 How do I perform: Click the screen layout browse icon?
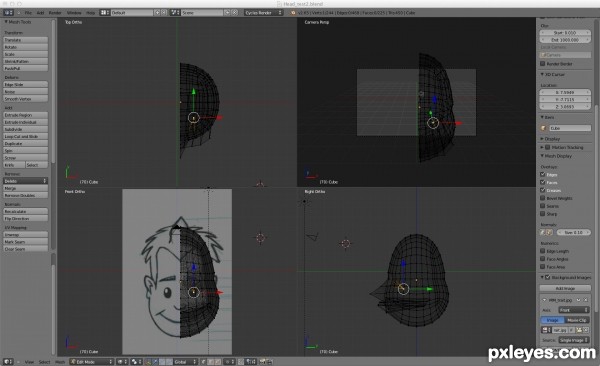[x=105, y=13]
